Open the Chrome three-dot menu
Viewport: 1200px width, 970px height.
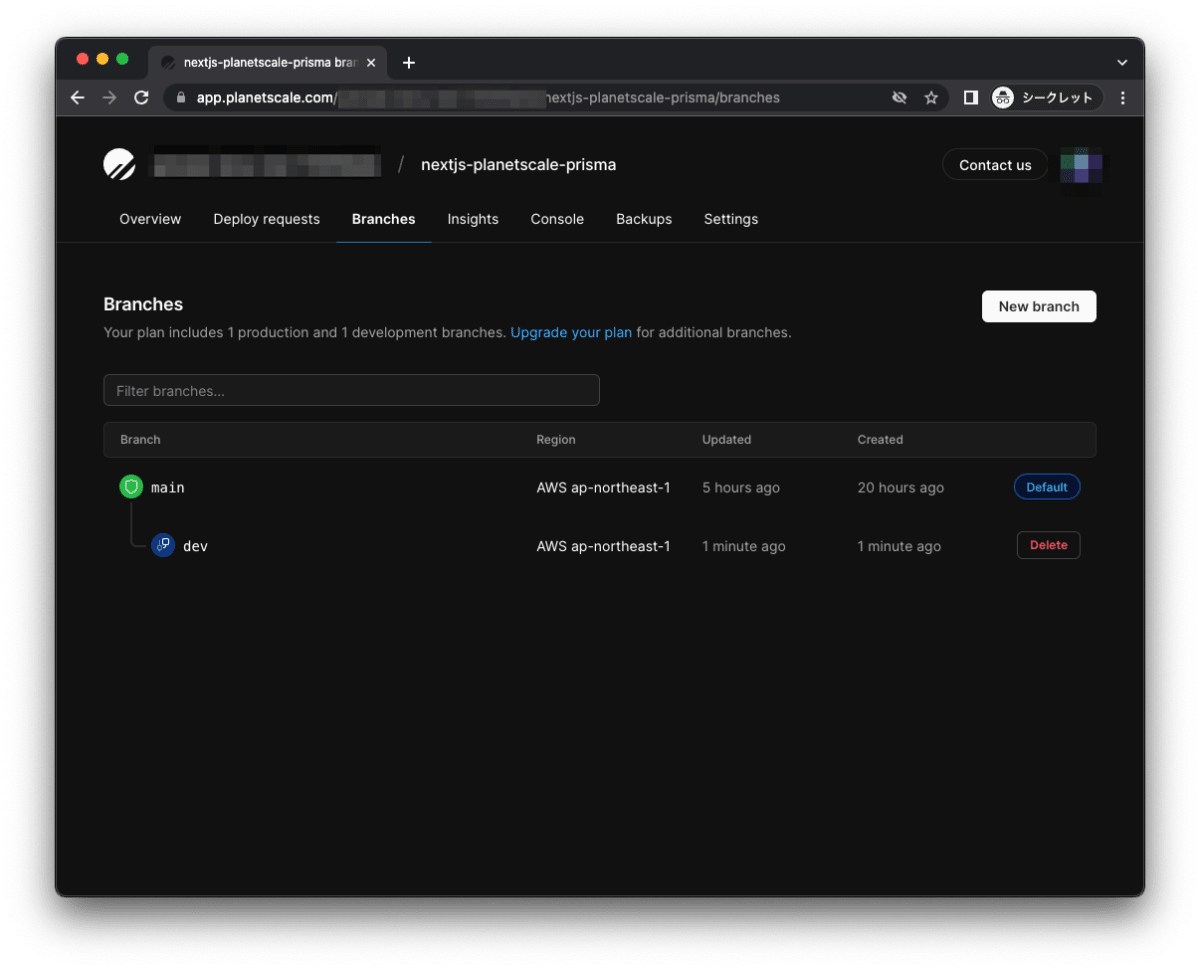pos(1123,98)
